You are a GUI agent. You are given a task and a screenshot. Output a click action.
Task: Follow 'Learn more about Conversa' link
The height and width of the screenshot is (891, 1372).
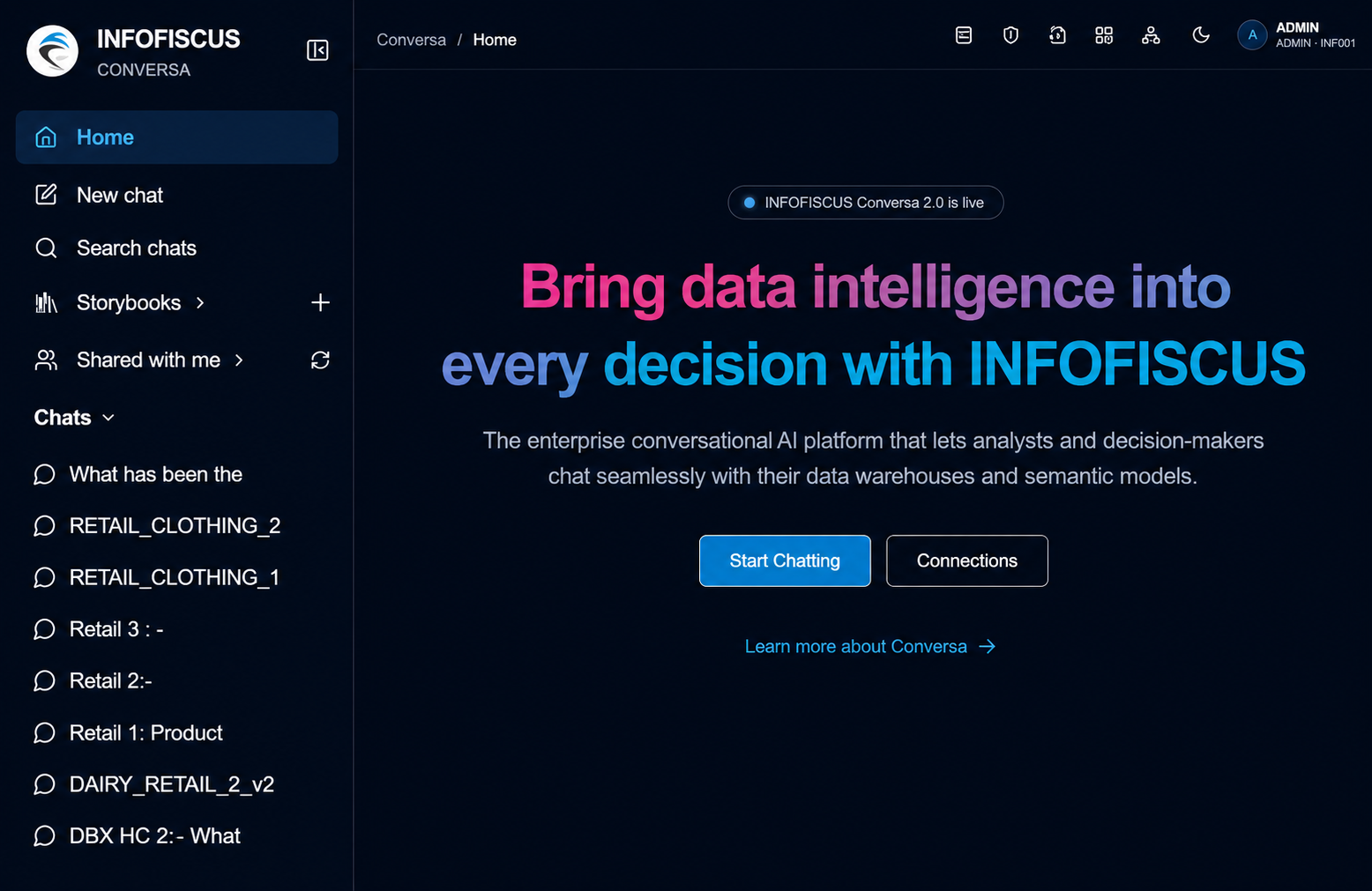(x=856, y=646)
